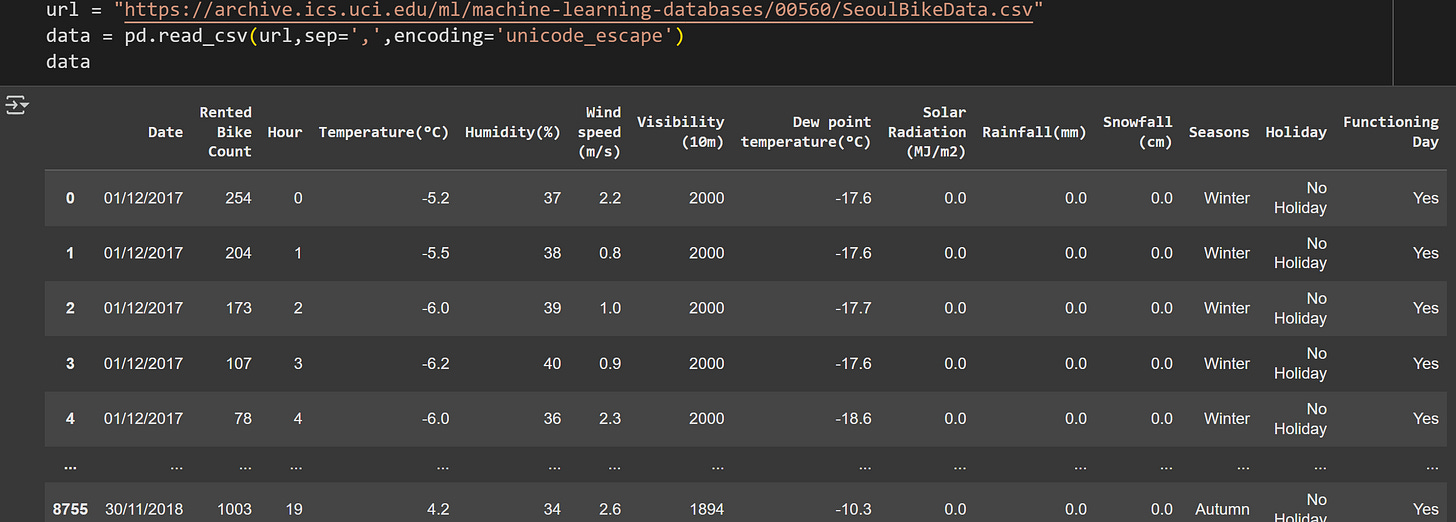Click the Solar Radiation (MJ/m2) header
This screenshot has width=1456, height=522.
click(927, 132)
